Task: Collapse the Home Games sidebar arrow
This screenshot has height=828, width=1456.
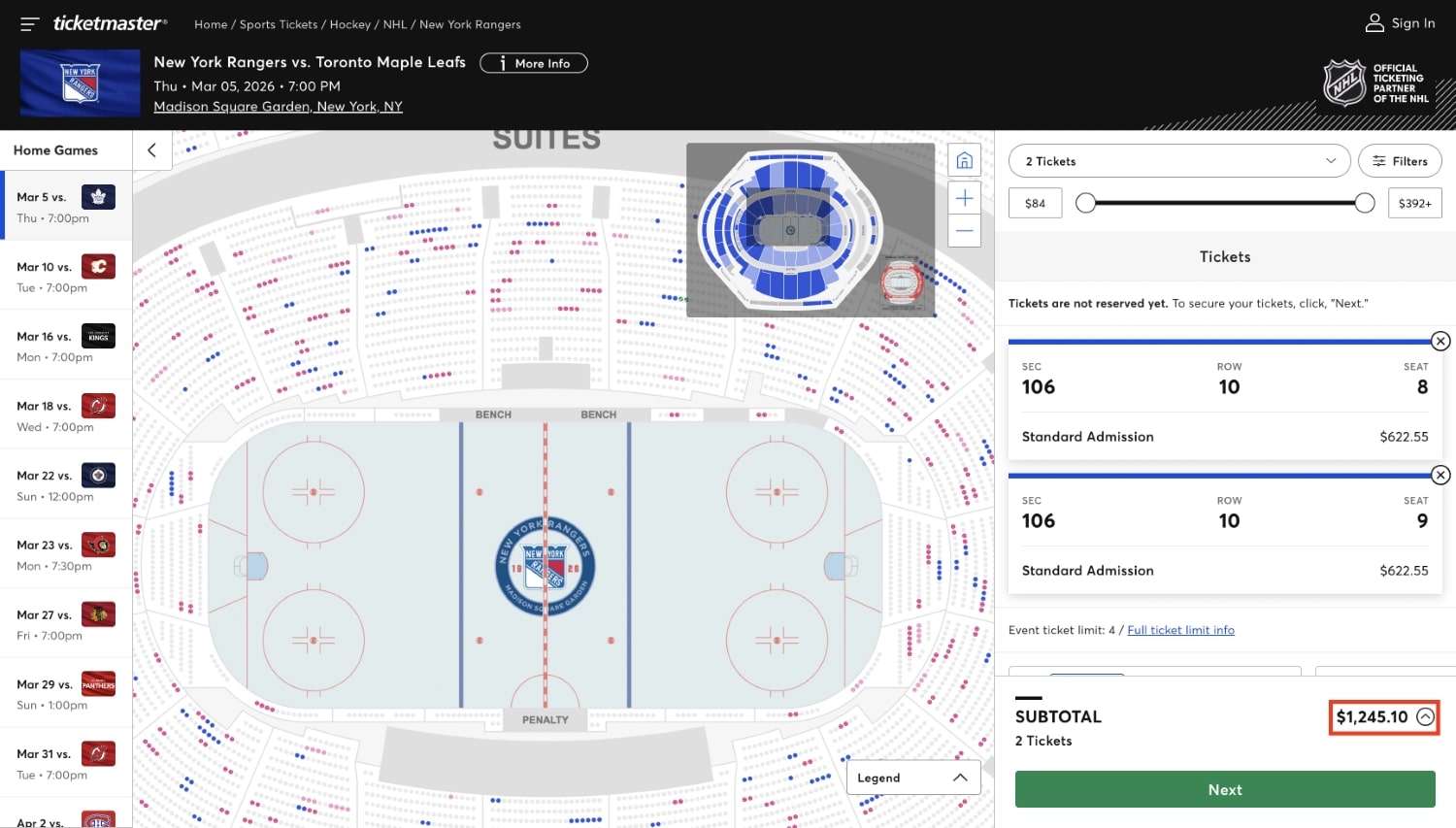Action: click(x=152, y=149)
